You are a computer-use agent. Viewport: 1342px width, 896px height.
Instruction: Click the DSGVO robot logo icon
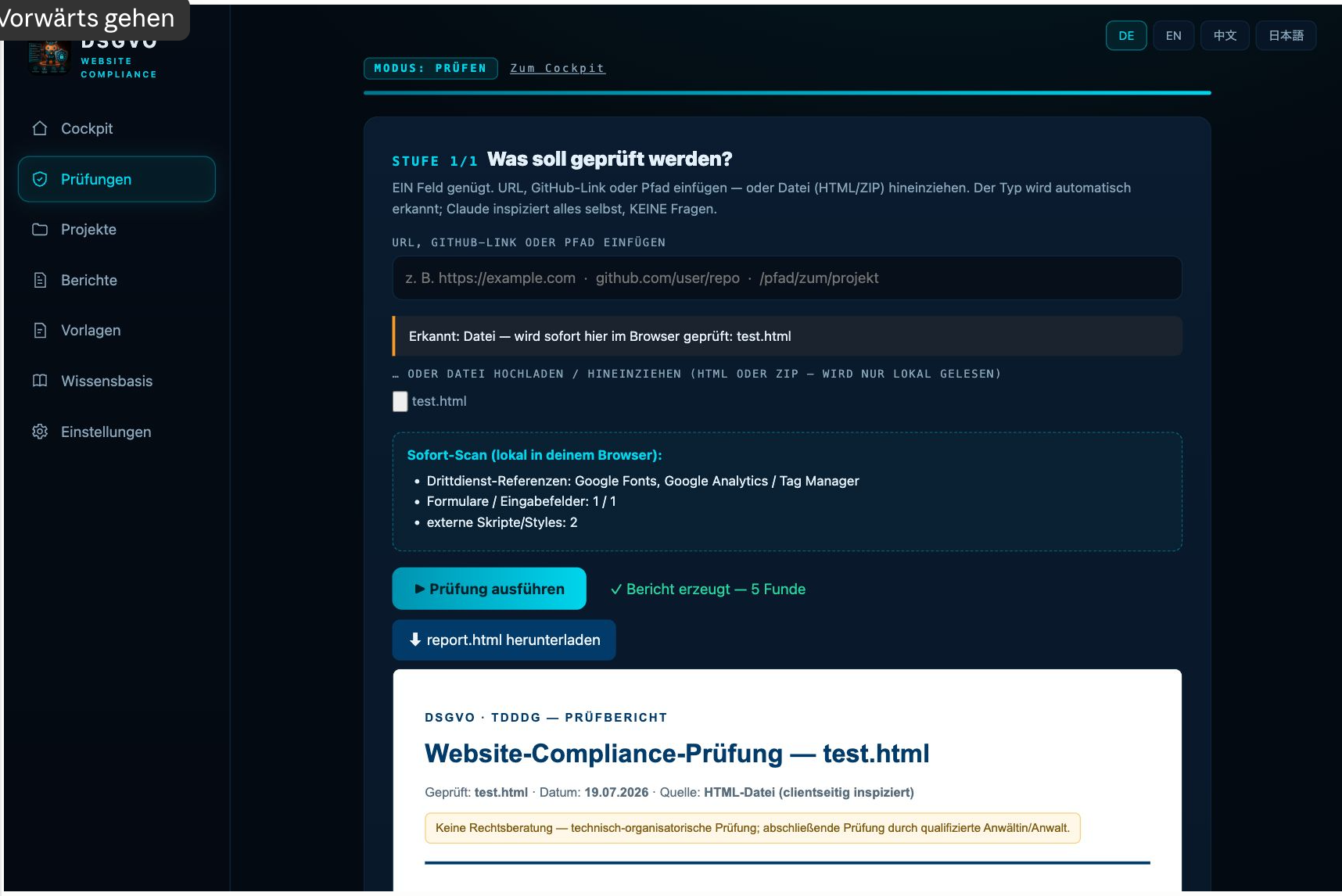click(x=48, y=57)
